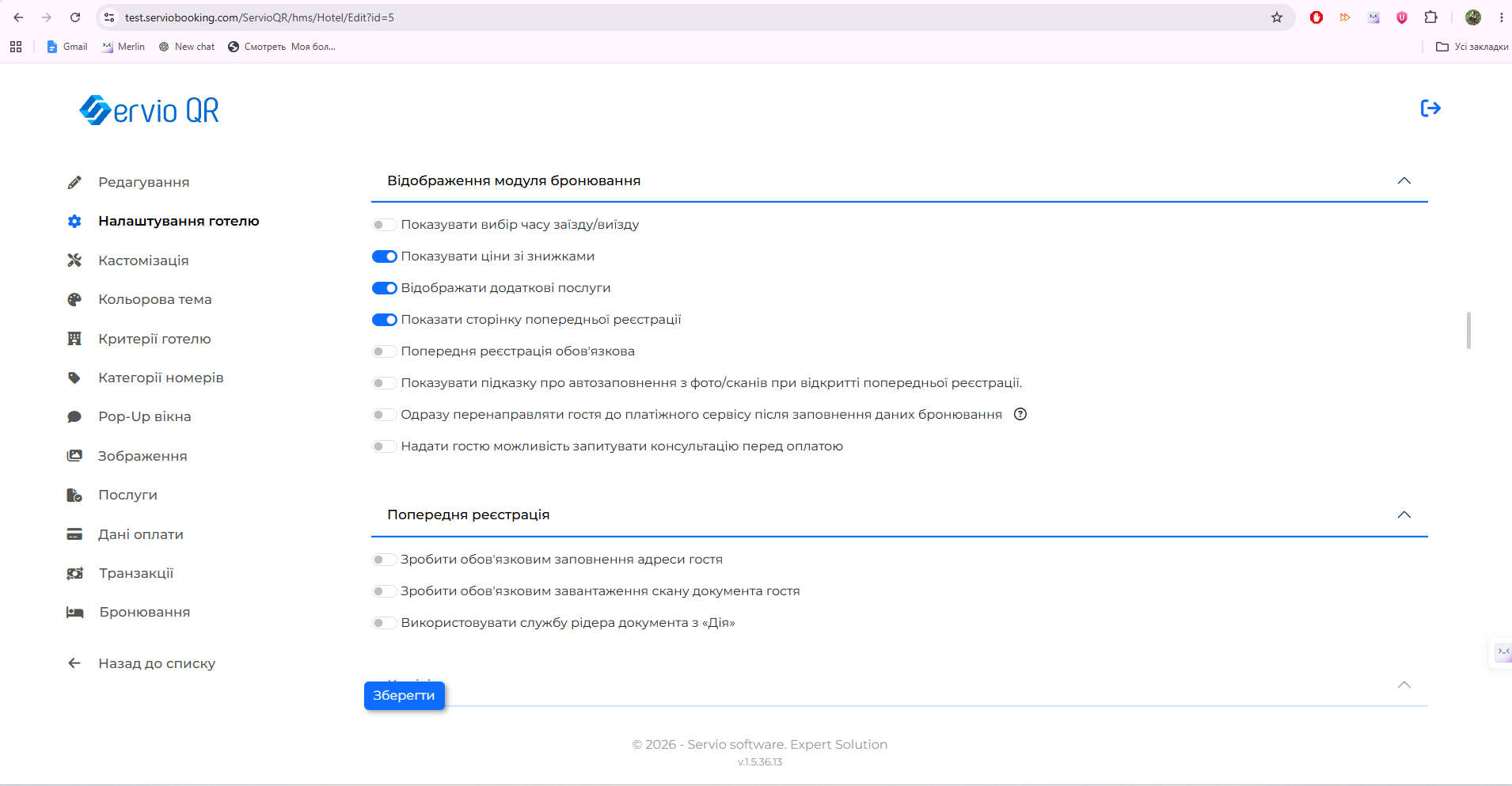
Task: Enable «Дія» document reader service toggle
Action: [x=385, y=623]
